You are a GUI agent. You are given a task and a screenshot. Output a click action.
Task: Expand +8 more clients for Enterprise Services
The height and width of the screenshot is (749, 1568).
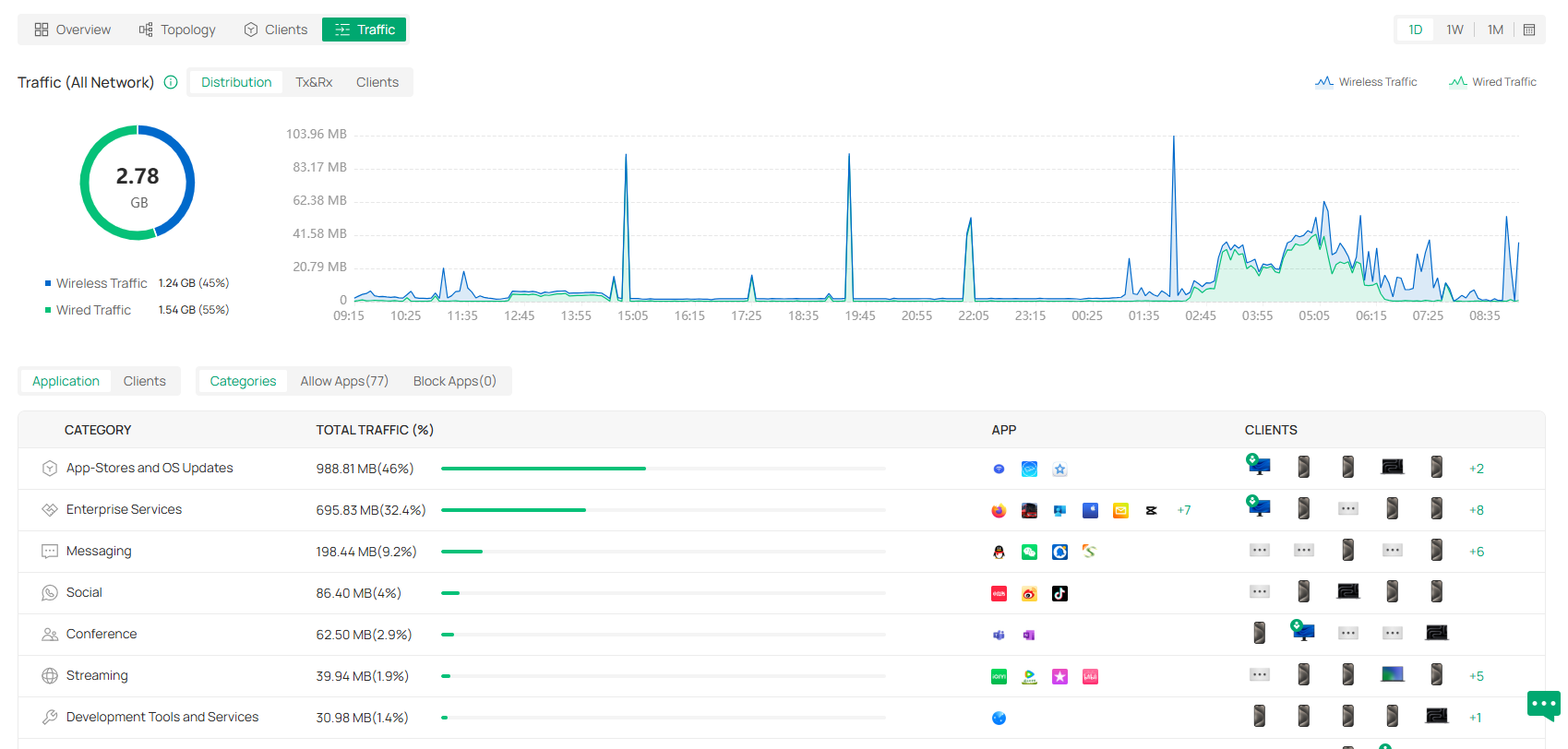click(1477, 510)
